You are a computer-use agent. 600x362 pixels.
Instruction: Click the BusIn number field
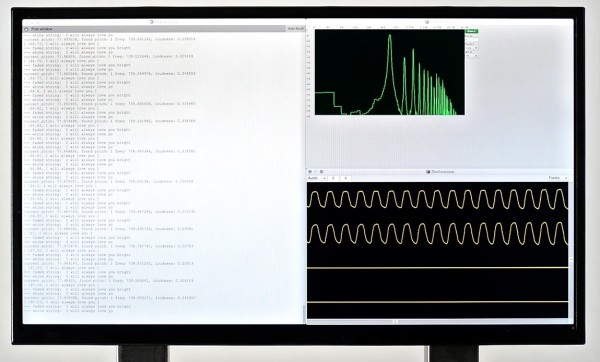pos(471,40)
